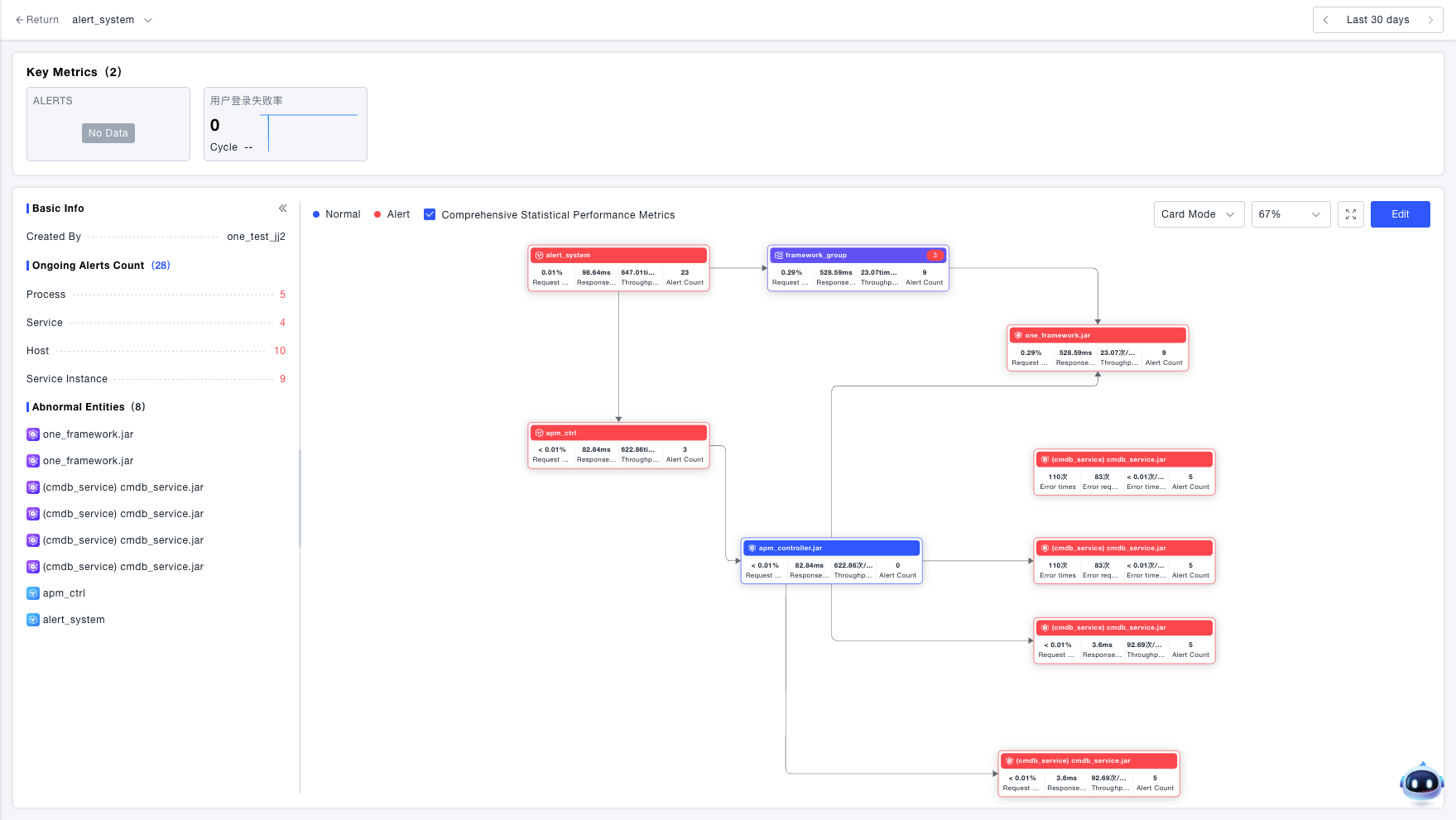Open the Last 30 days time picker

coord(1377,20)
